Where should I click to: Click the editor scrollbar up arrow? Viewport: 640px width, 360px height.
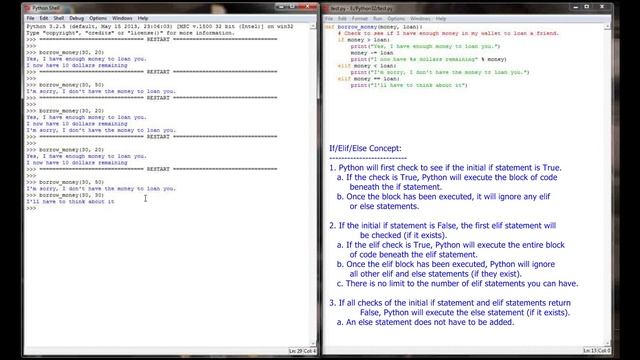tap(607, 27)
